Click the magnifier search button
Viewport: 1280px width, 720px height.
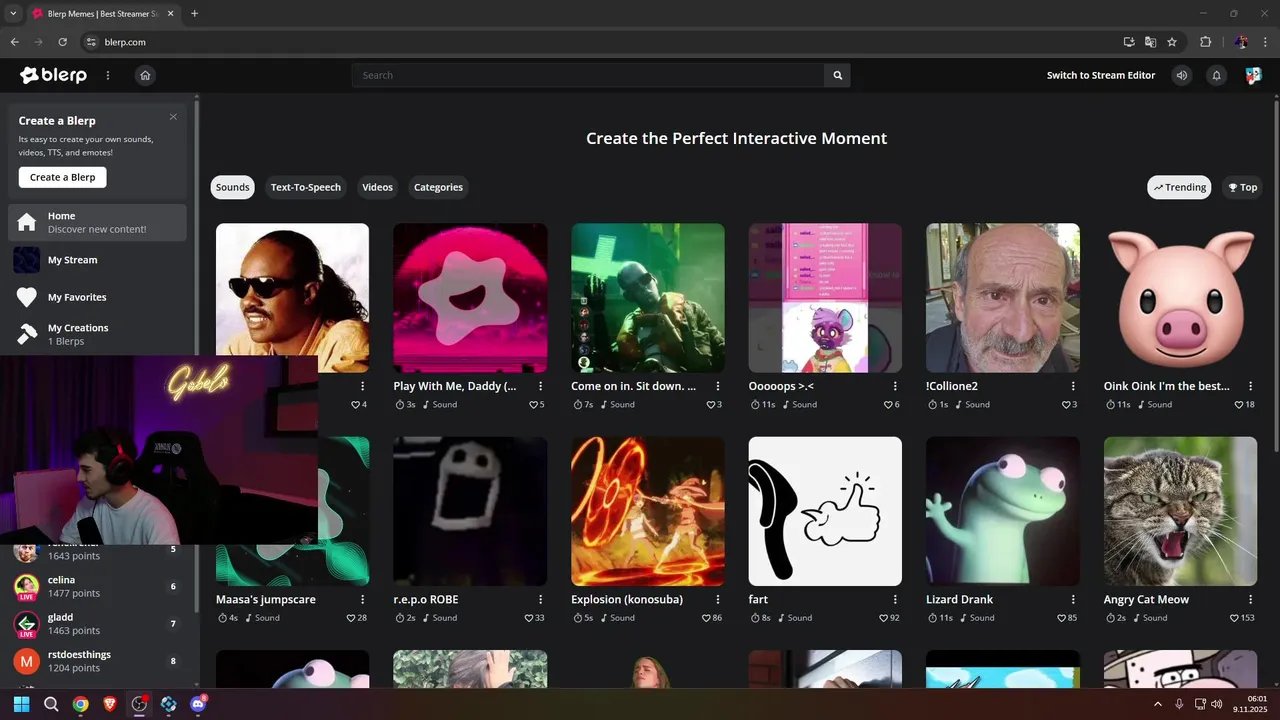[x=838, y=75]
